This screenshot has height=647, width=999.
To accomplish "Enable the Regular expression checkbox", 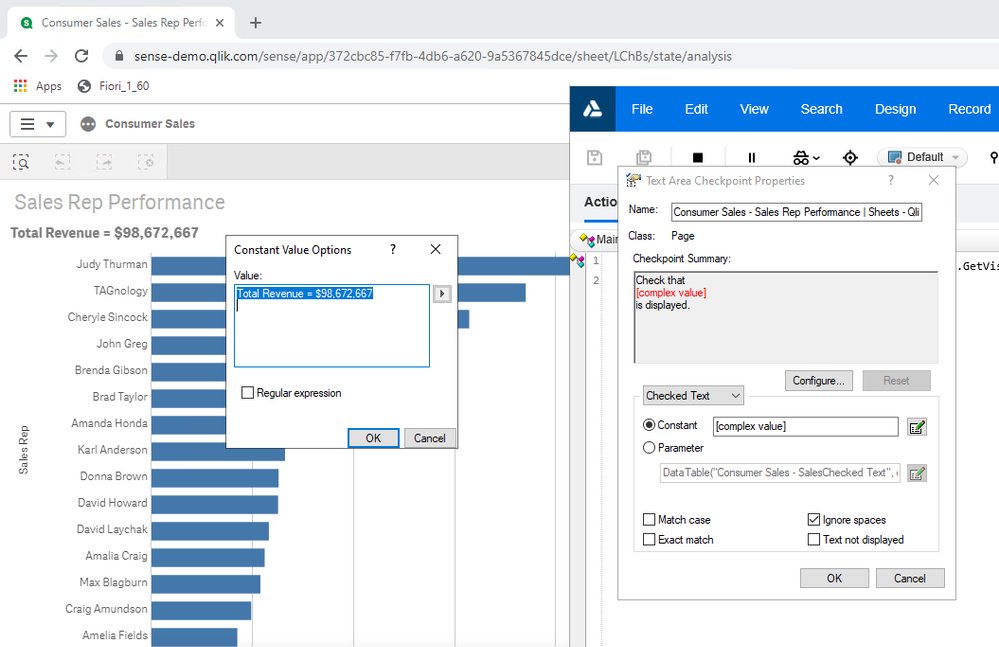I will (248, 393).
